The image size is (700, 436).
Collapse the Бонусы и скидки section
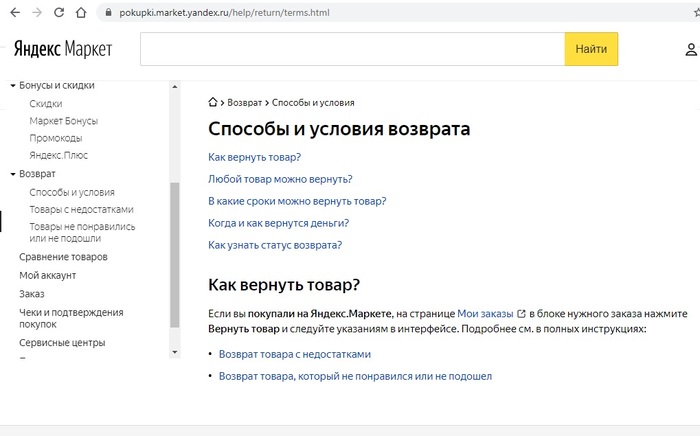pos(13,85)
